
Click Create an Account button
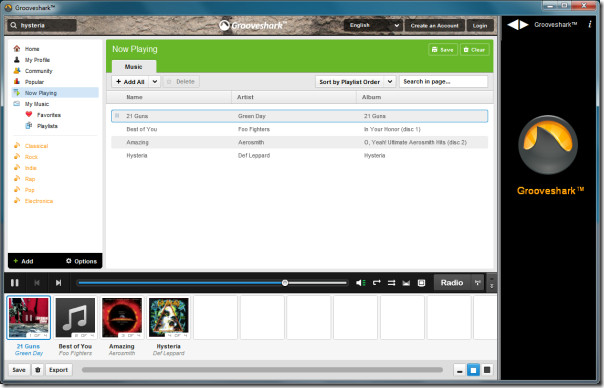[435, 25]
